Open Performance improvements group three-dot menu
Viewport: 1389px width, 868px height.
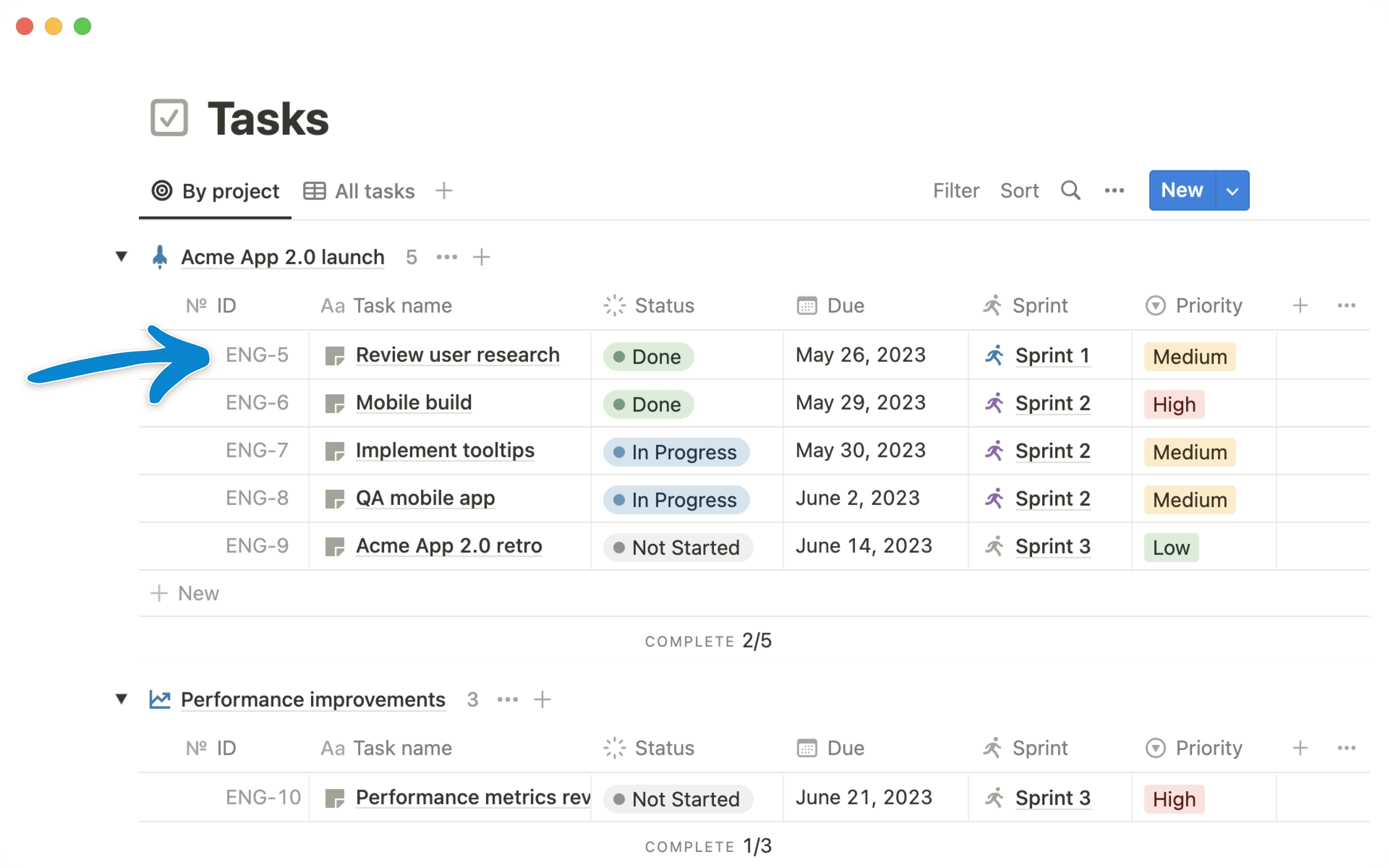pyautogui.click(x=507, y=699)
